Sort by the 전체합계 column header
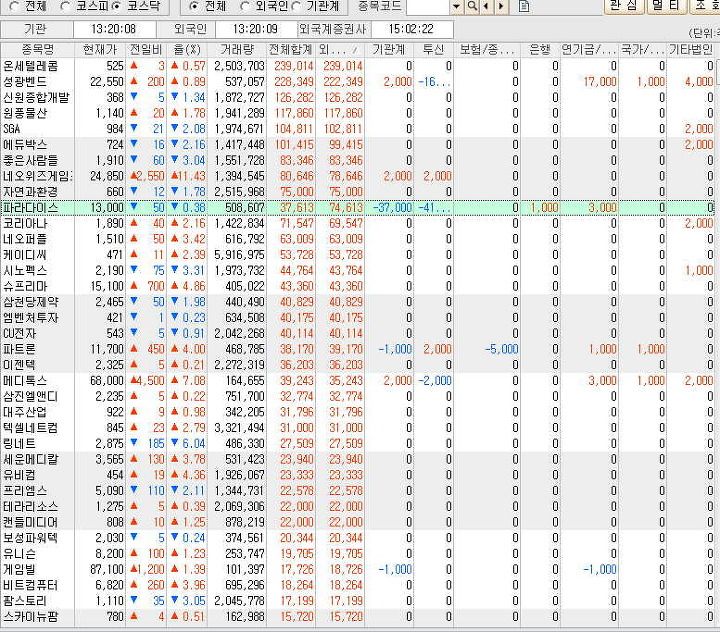 [x=291, y=50]
